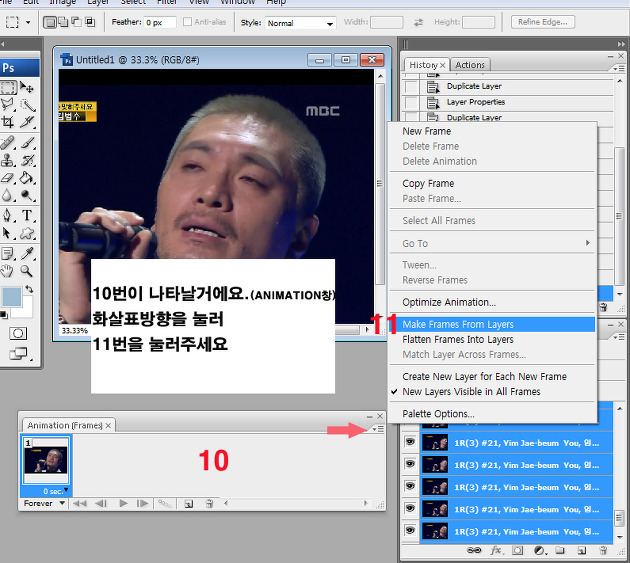630x563 pixels.
Task: Select the Custom Shape tool
Action: click(x=27, y=233)
